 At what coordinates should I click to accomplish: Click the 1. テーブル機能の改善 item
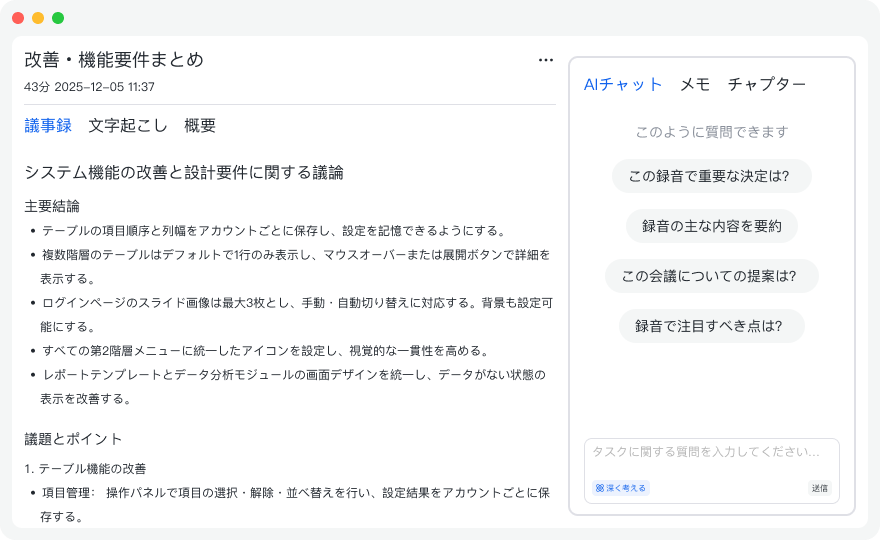click(x=85, y=469)
